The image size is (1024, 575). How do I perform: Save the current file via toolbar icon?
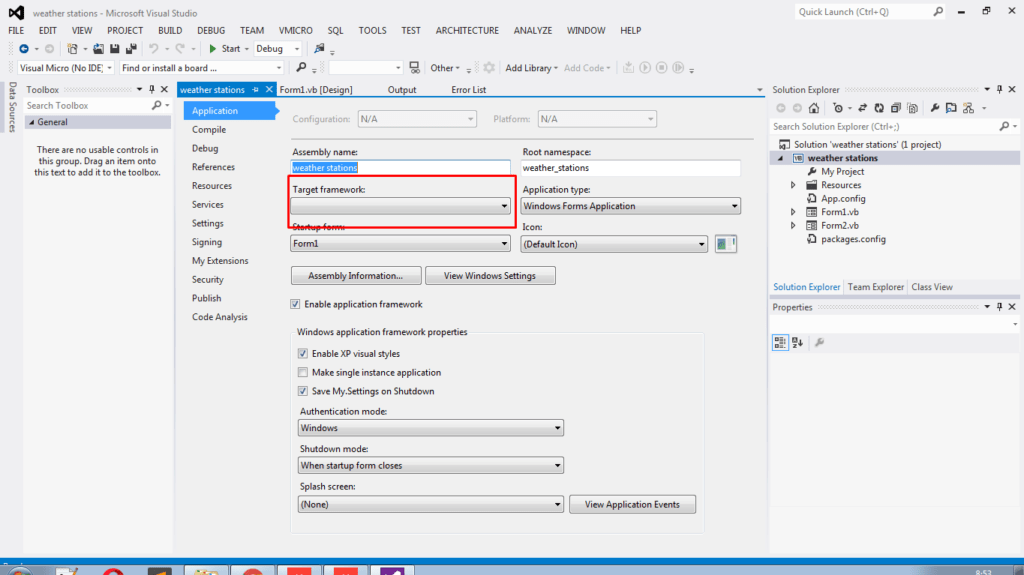click(x=115, y=49)
